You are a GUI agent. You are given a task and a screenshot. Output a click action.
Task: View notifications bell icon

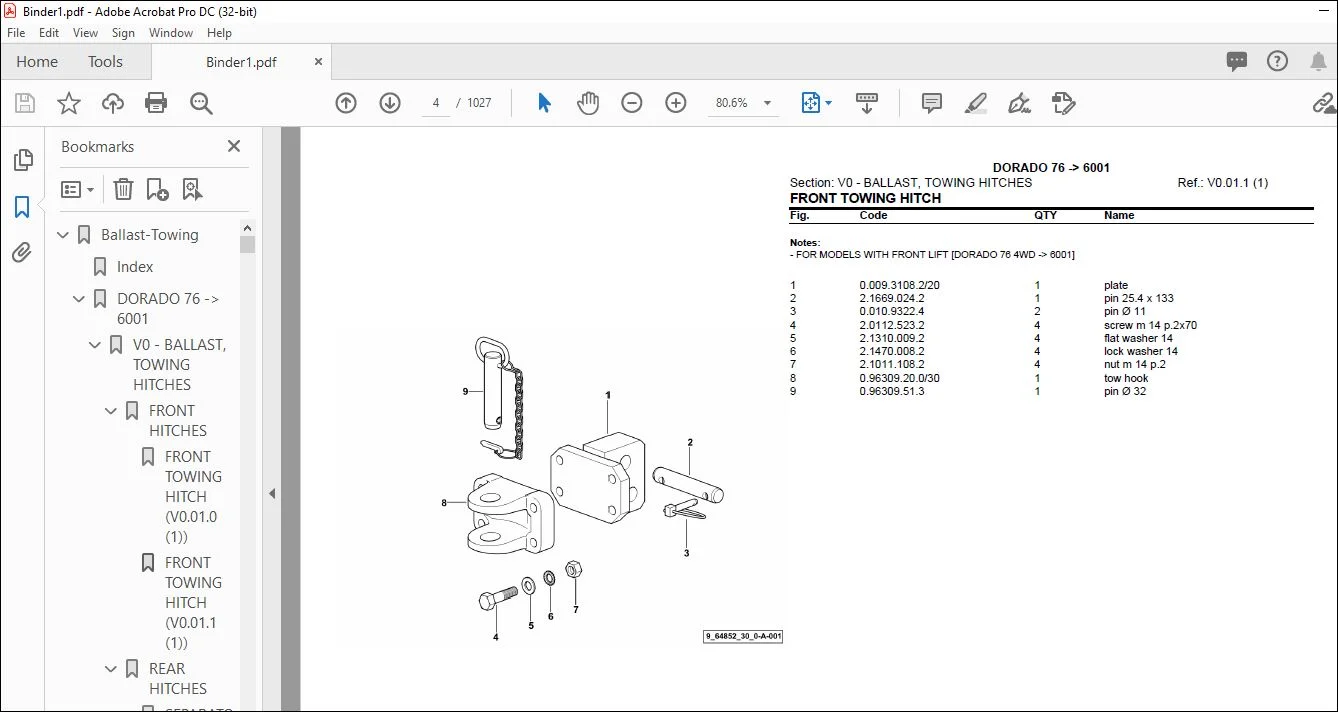click(x=1318, y=61)
